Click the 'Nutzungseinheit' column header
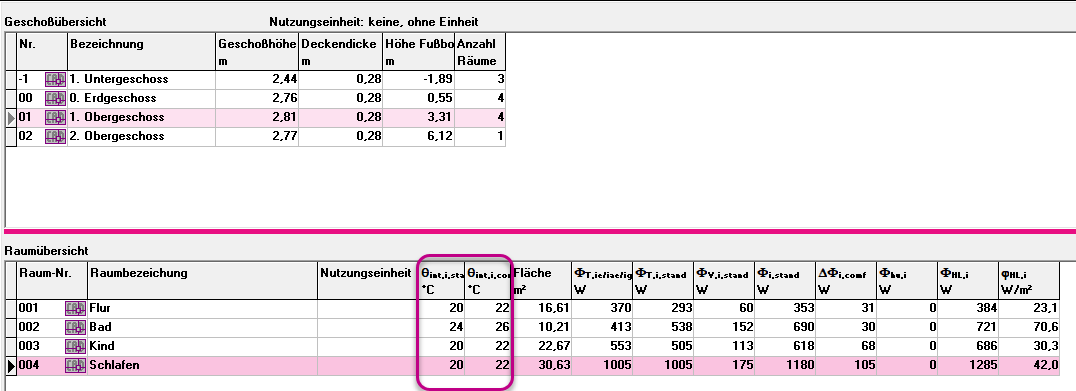This screenshot has height=391, width=1076. click(x=369, y=281)
